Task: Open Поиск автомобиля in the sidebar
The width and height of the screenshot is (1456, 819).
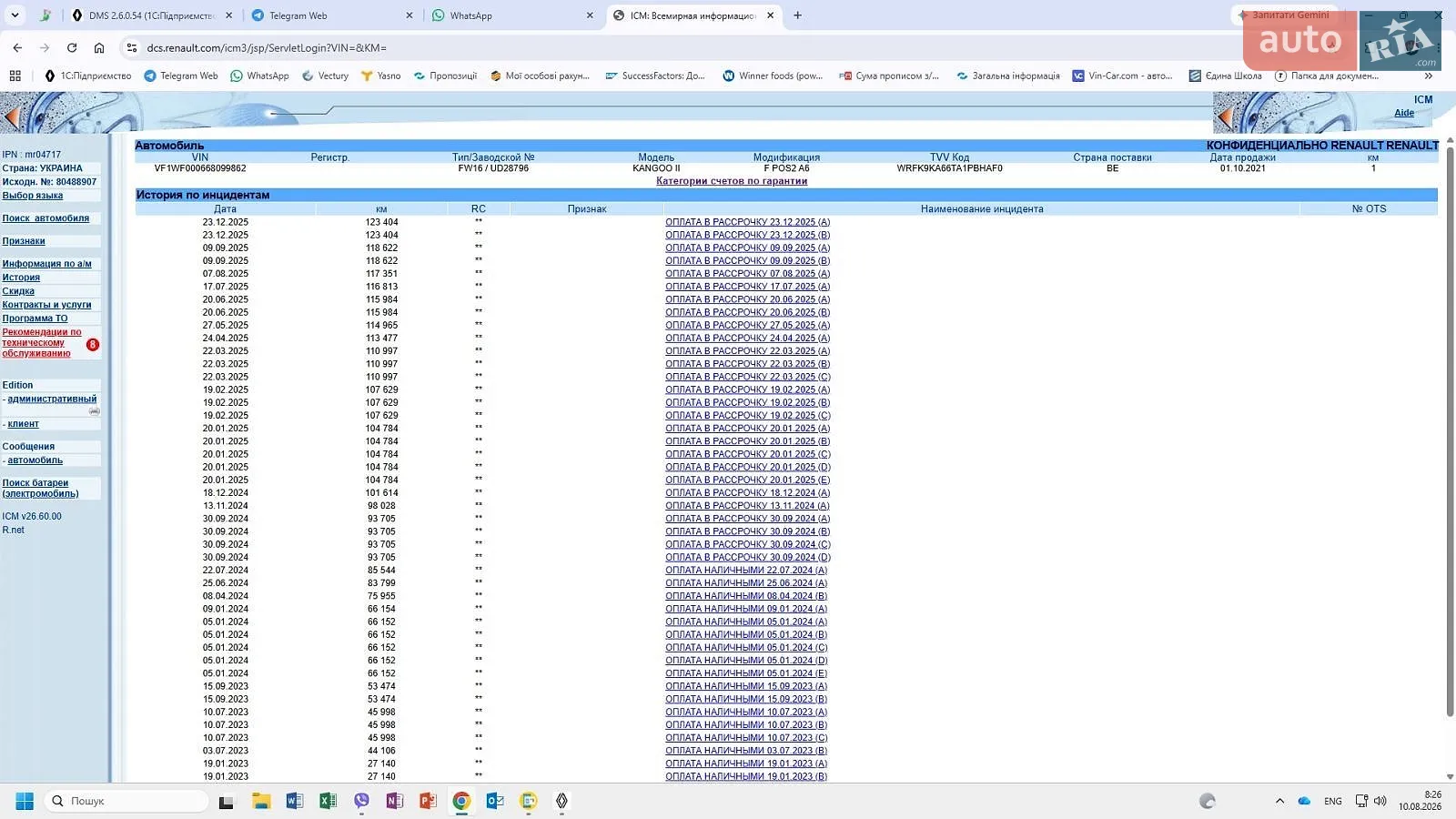Action: 45,218
